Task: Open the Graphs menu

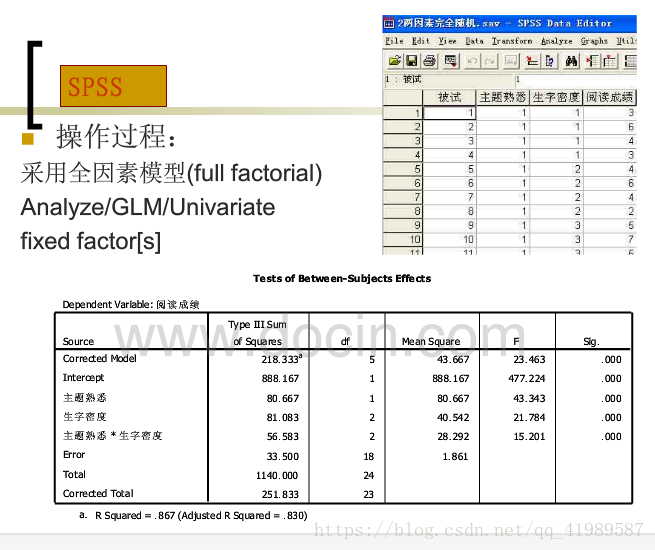Action: (x=594, y=41)
